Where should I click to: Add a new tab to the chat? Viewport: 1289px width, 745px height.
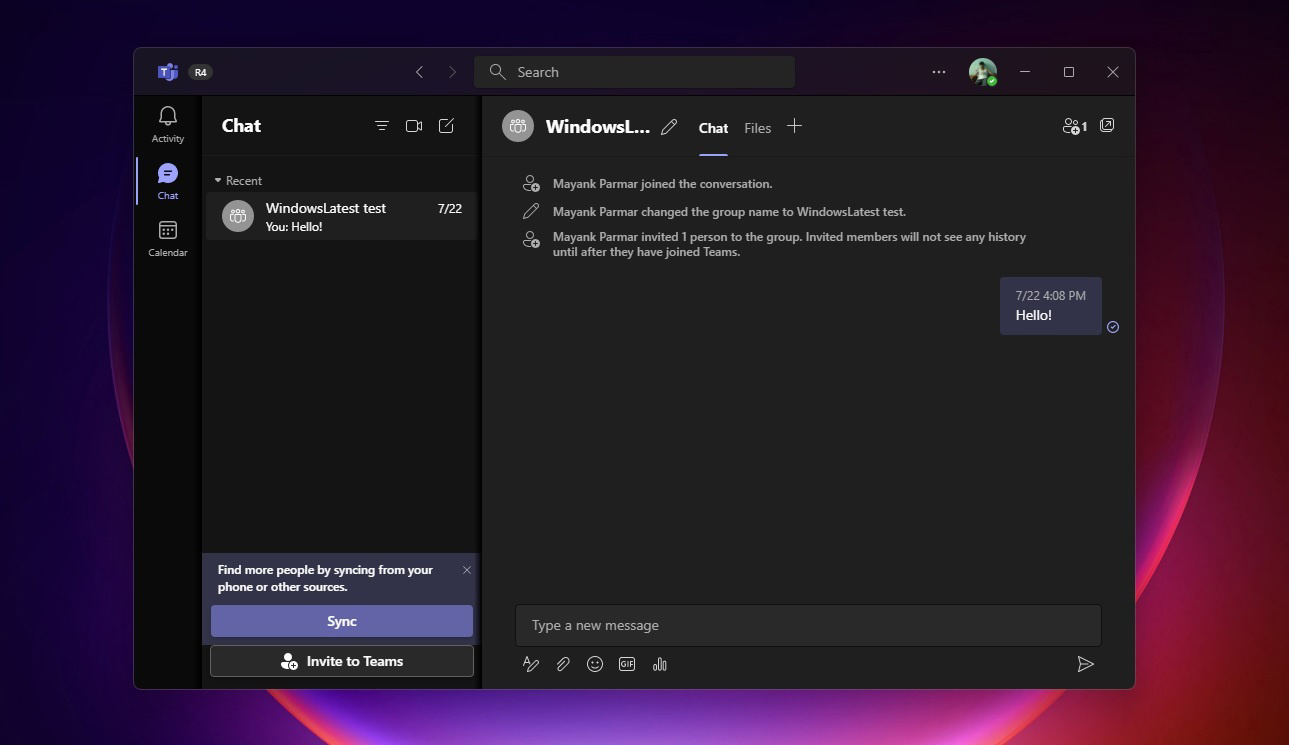[x=794, y=126]
